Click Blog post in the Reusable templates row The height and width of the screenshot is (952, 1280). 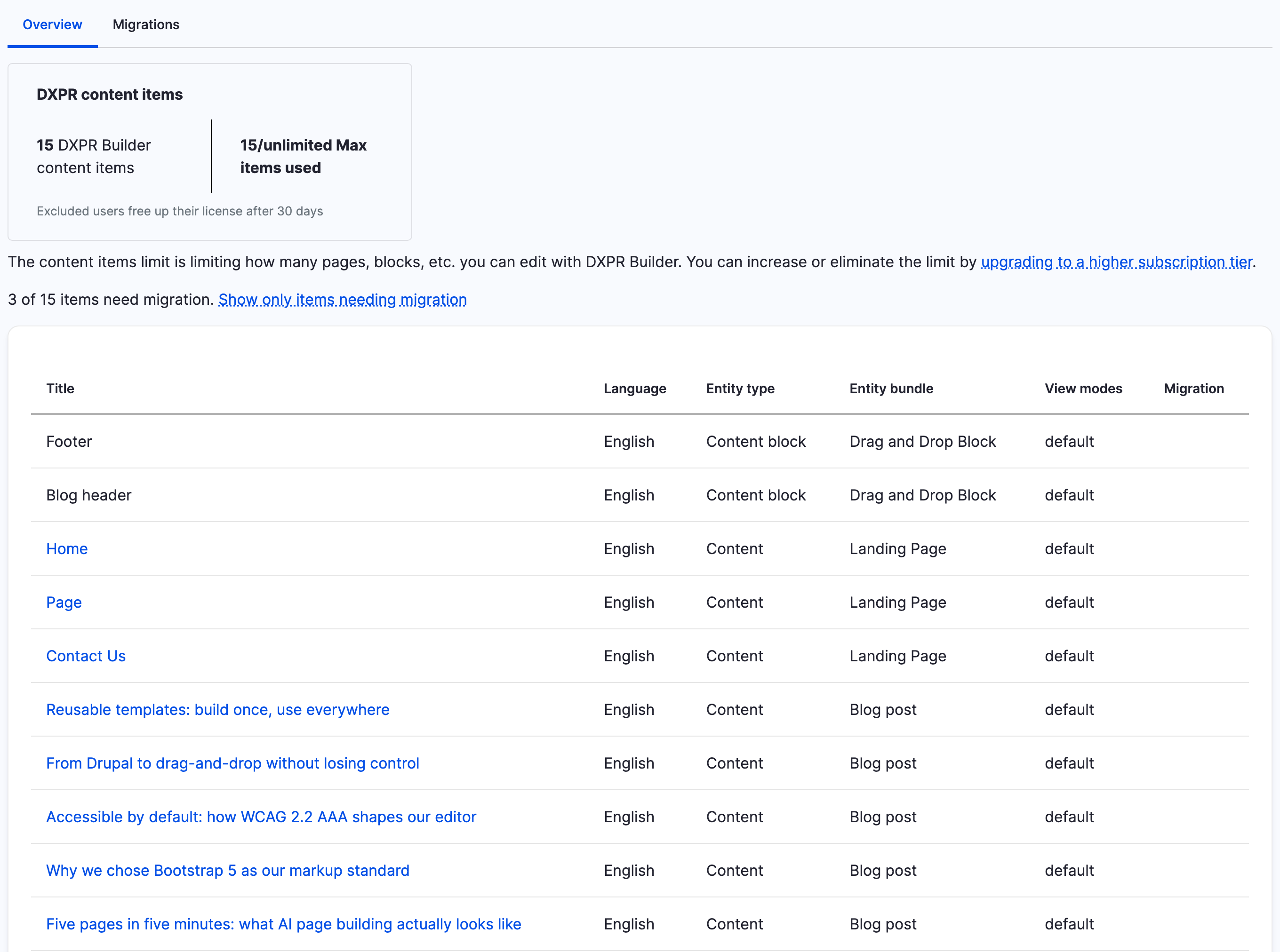(883, 709)
